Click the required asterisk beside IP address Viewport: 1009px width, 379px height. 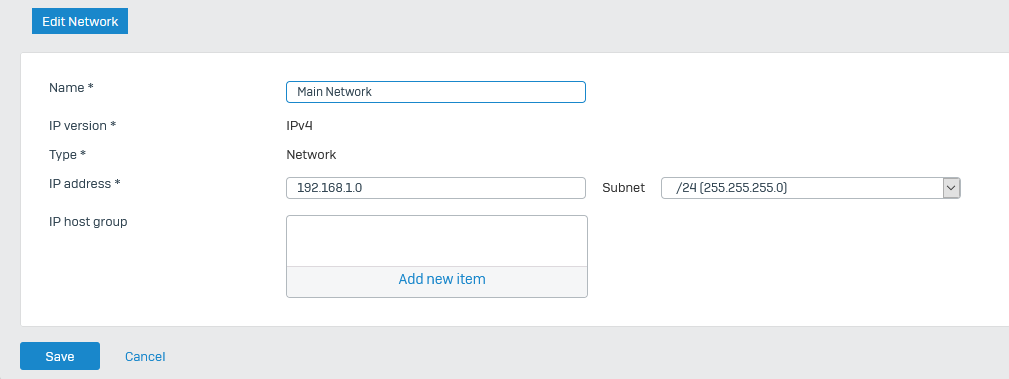point(118,183)
